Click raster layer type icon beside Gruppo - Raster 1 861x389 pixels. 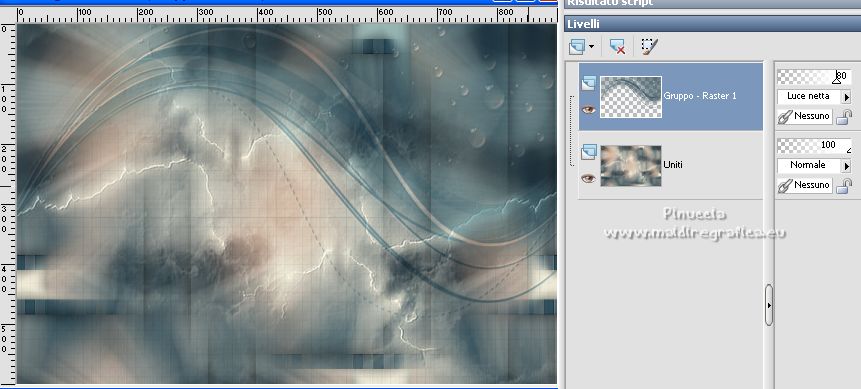(x=589, y=83)
